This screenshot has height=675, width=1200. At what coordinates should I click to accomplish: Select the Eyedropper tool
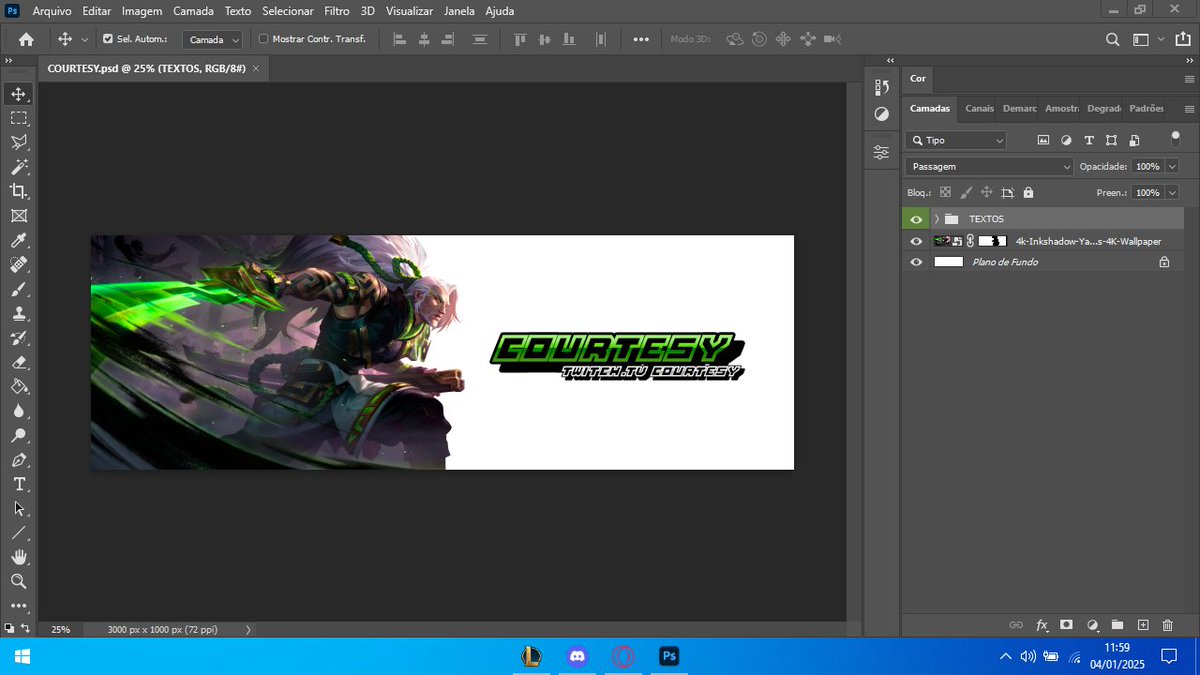[19, 240]
